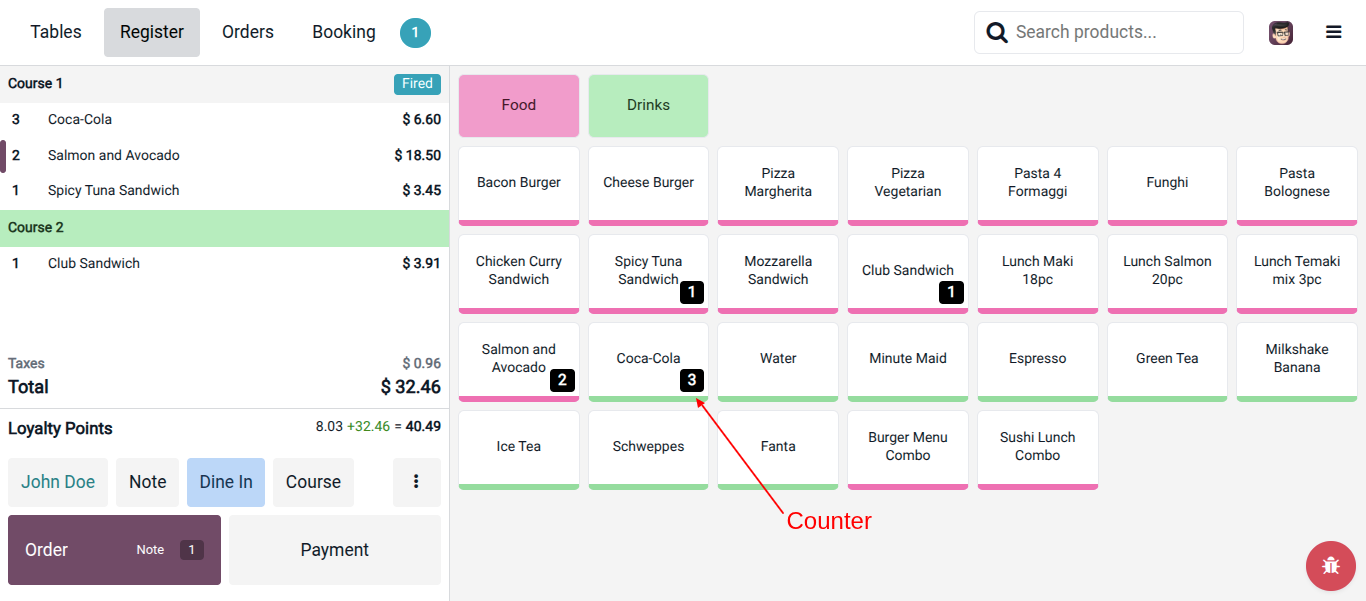Switch to the Tables tab
The image size is (1366, 601).
pos(56,32)
